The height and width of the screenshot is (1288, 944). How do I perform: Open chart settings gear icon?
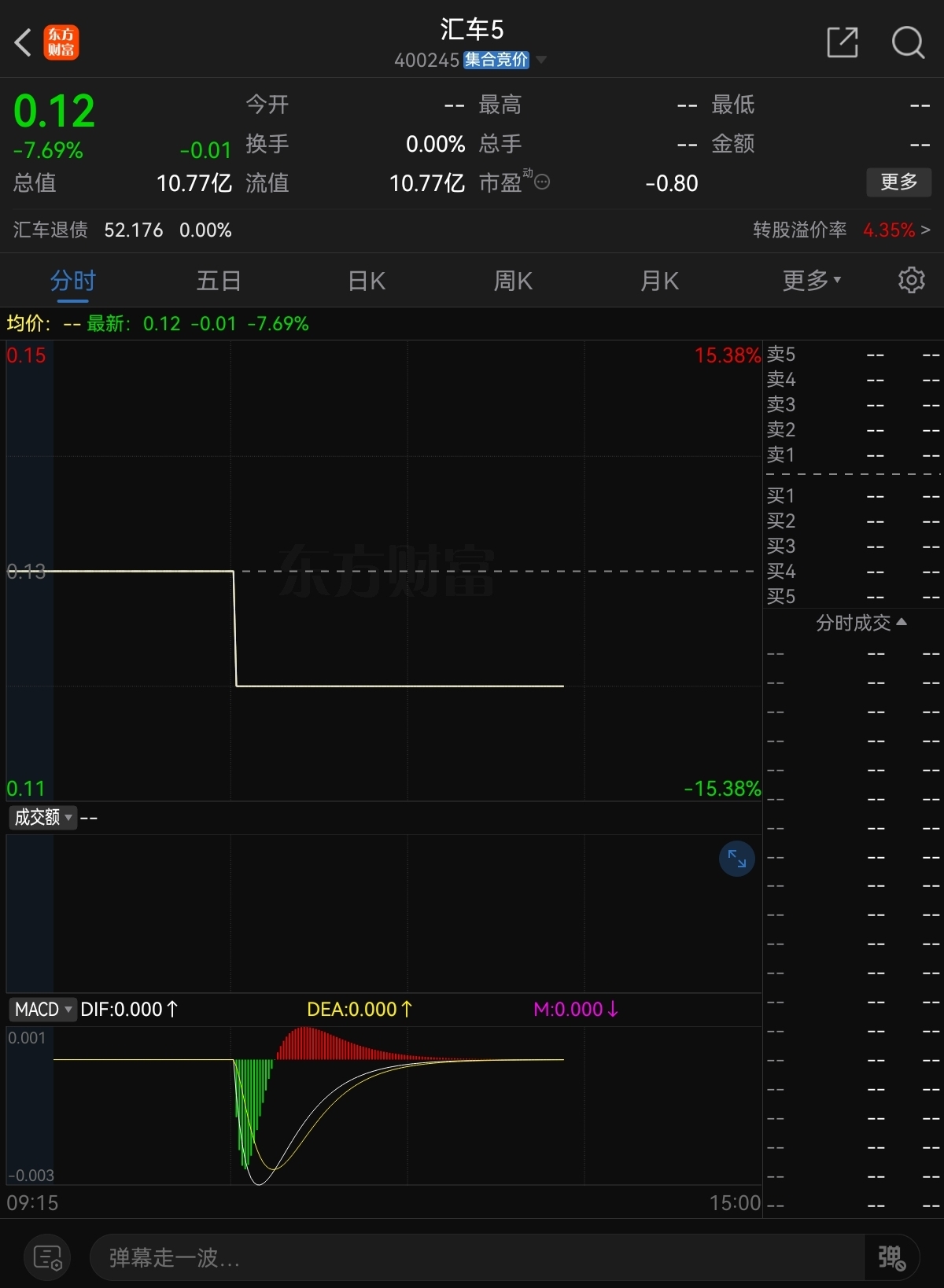(x=912, y=280)
